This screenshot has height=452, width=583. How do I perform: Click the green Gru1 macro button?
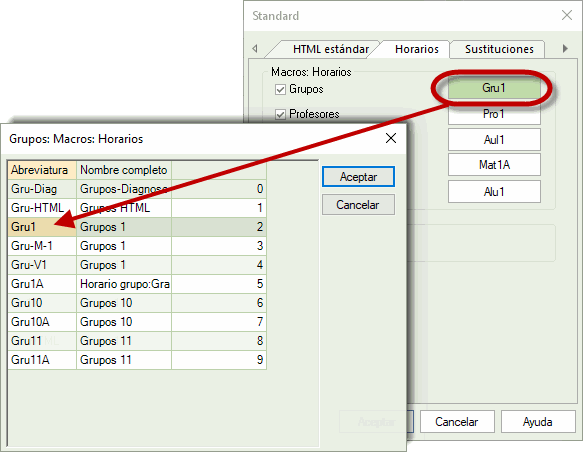point(494,88)
